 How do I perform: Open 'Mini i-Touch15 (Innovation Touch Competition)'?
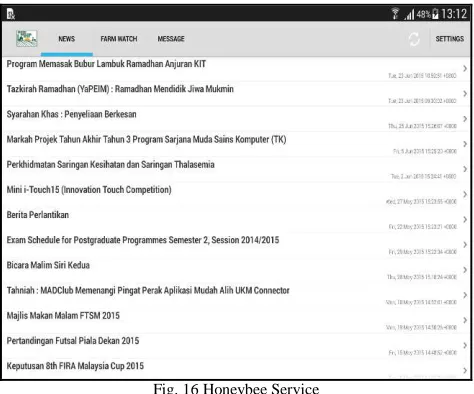click(x=89, y=190)
